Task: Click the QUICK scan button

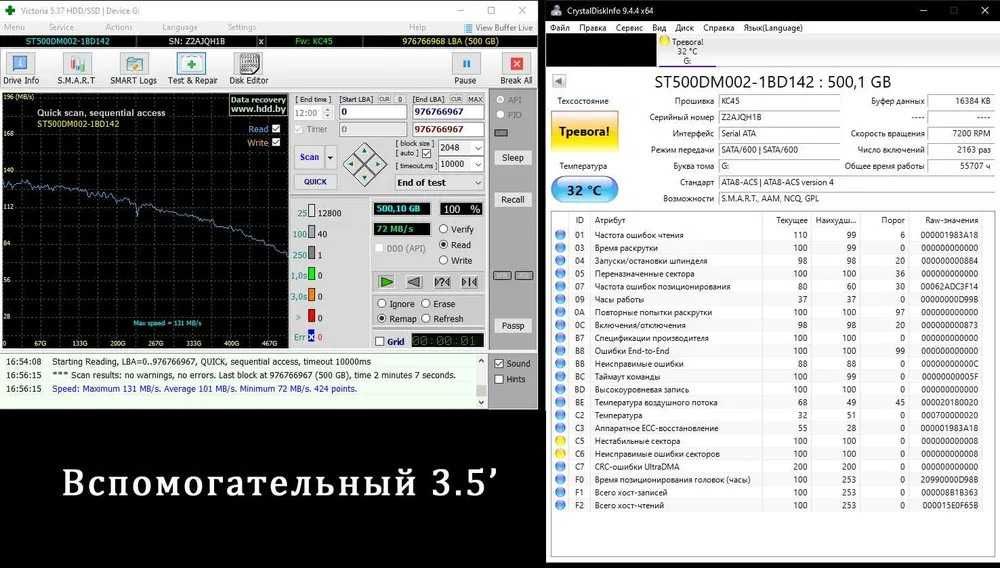Action: point(315,182)
